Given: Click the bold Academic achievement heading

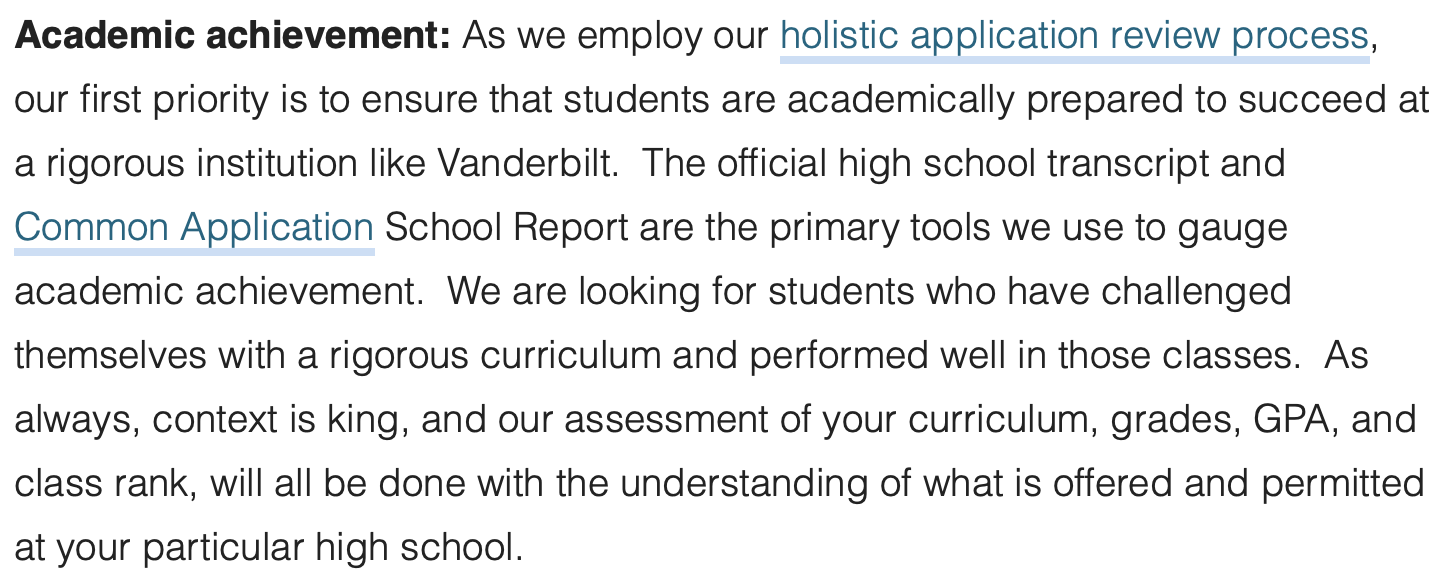Looking at the screenshot, I should 233,37.
